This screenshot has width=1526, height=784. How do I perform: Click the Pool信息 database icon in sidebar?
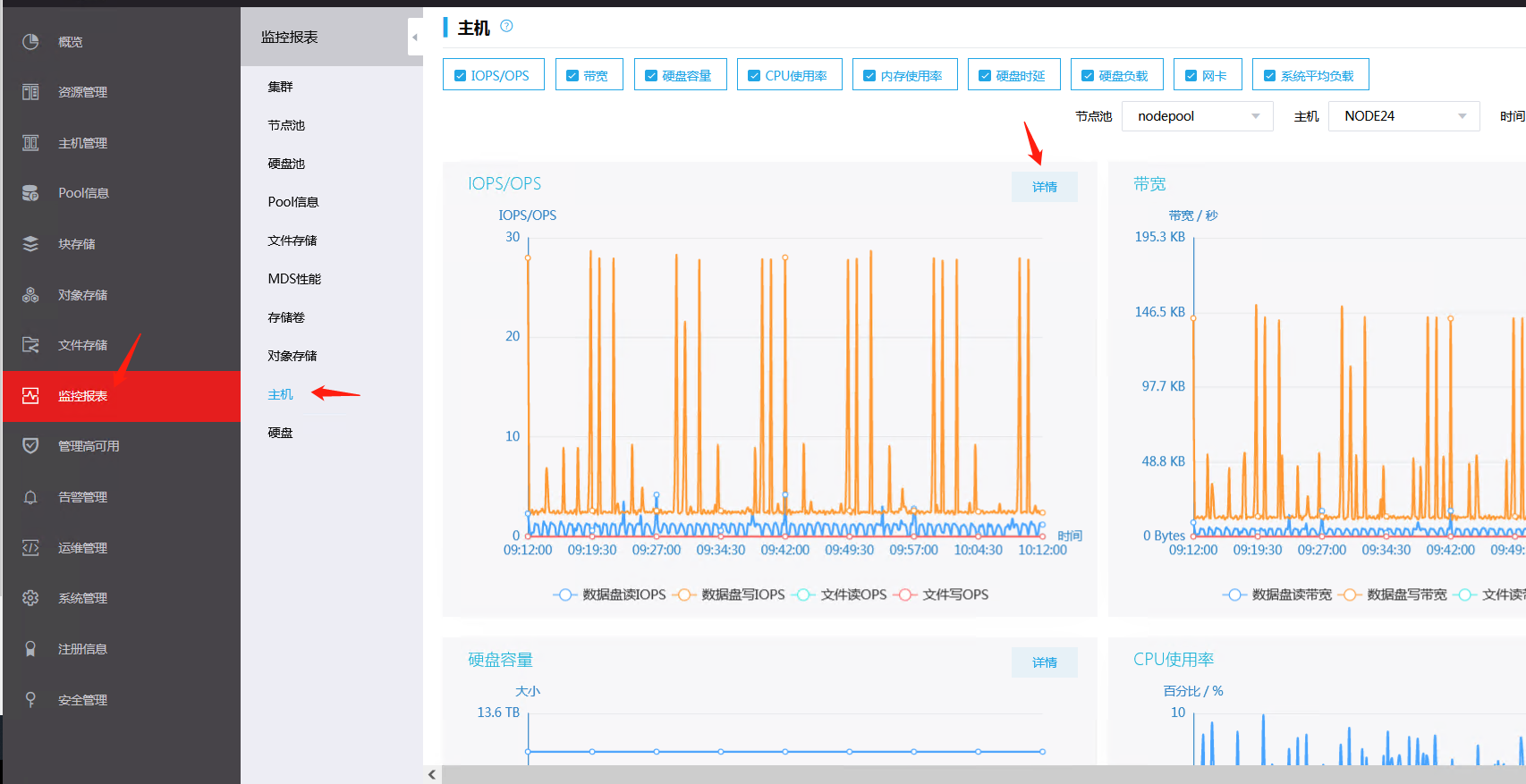click(x=30, y=193)
